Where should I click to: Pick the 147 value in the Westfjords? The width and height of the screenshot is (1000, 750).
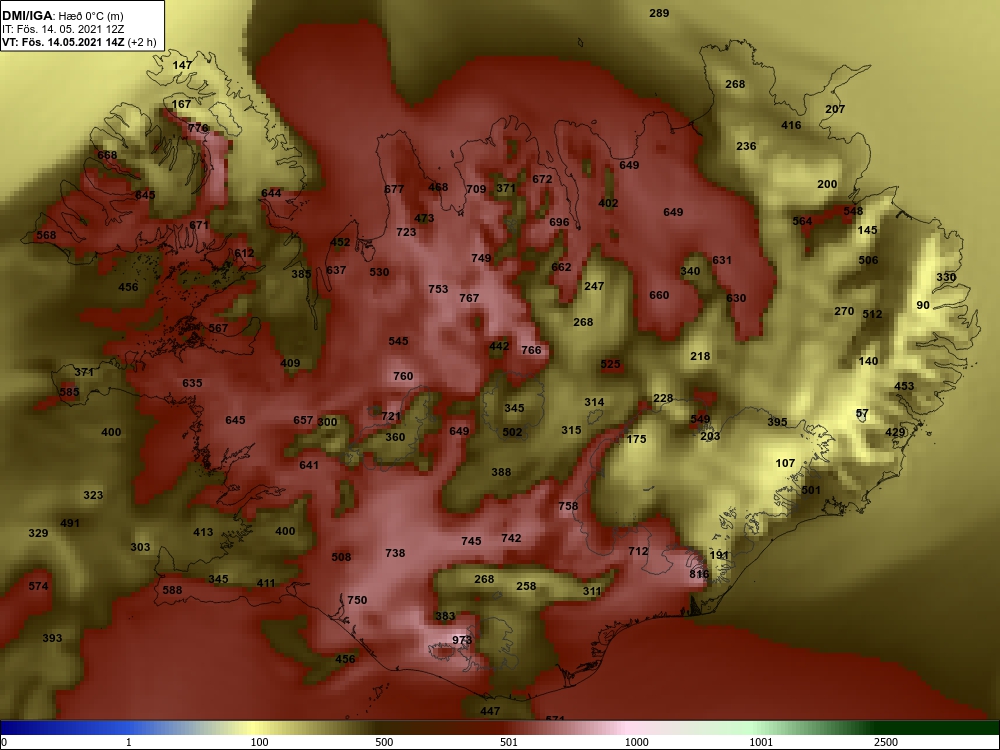pos(182,65)
